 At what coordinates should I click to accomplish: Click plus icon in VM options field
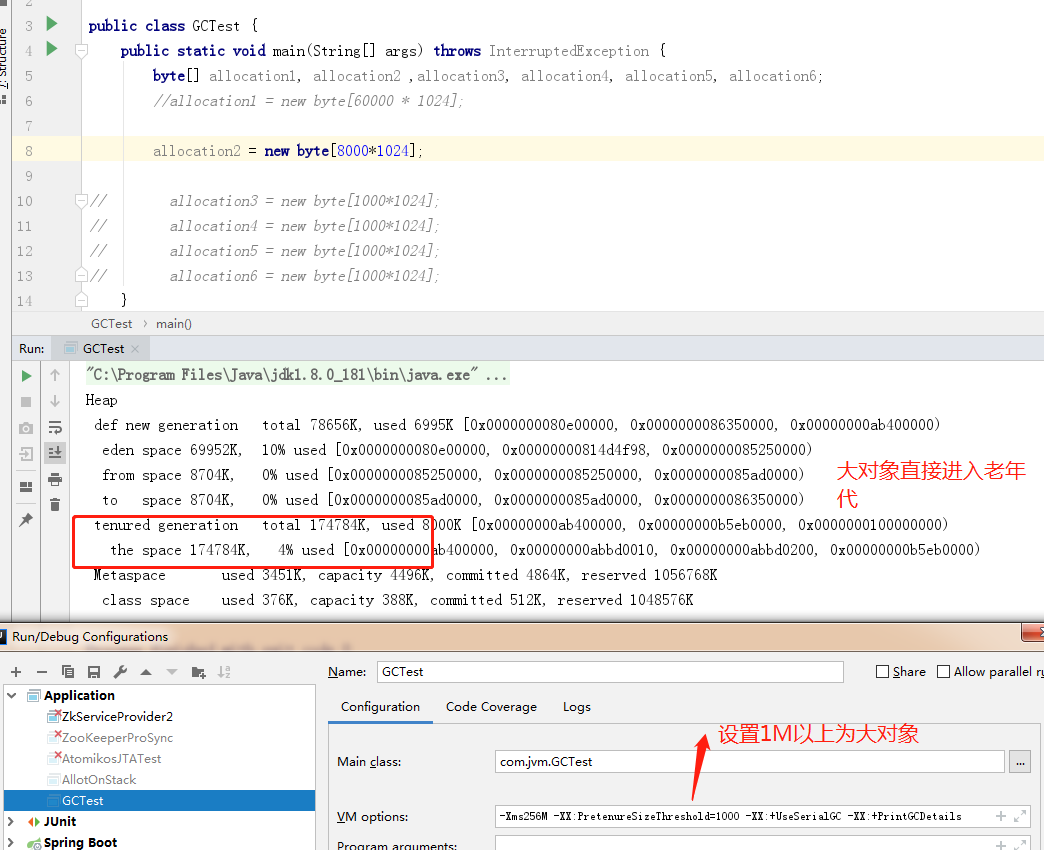[1000, 816]
